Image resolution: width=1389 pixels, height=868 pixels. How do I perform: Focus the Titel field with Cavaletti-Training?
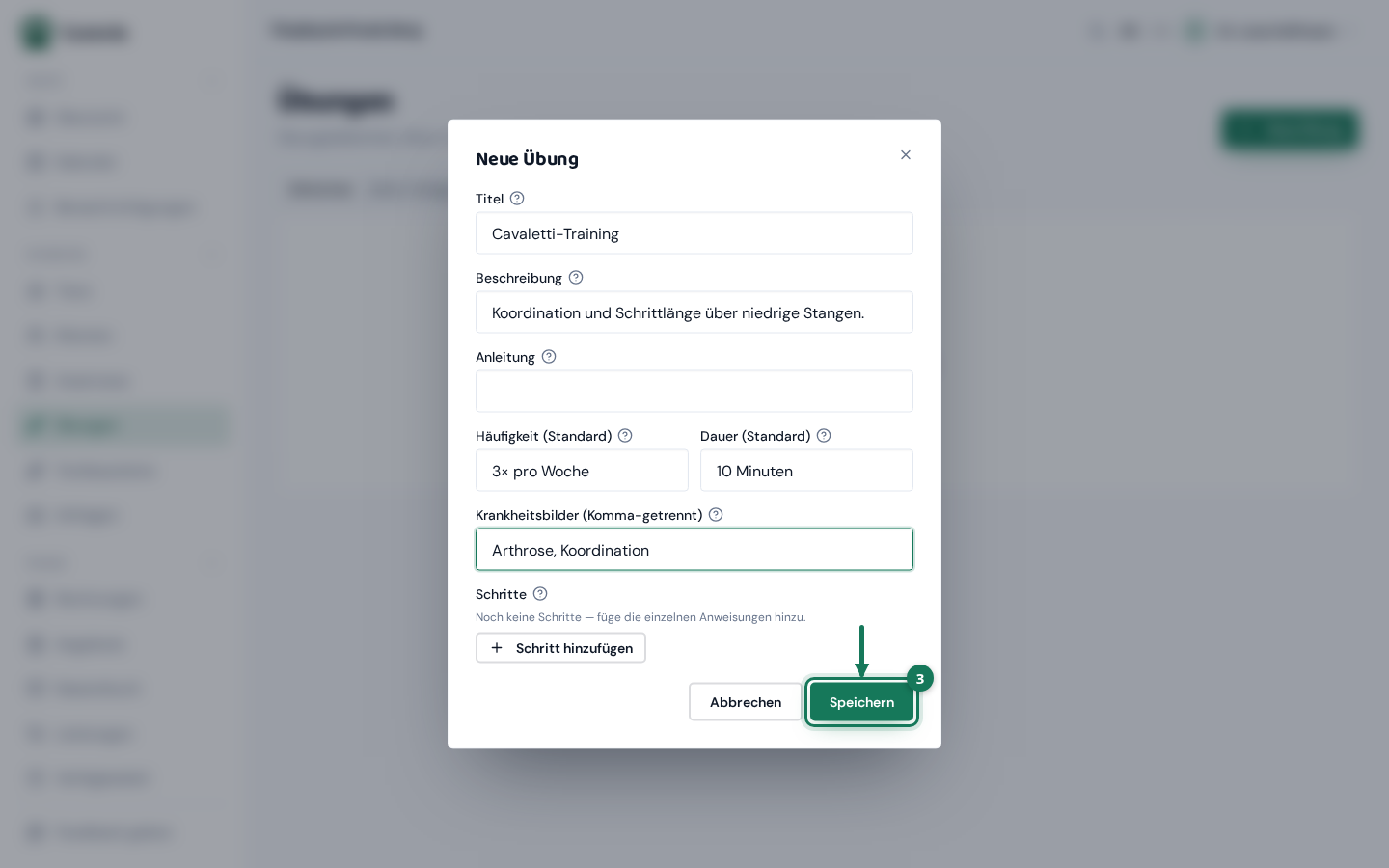pos(694,233)
